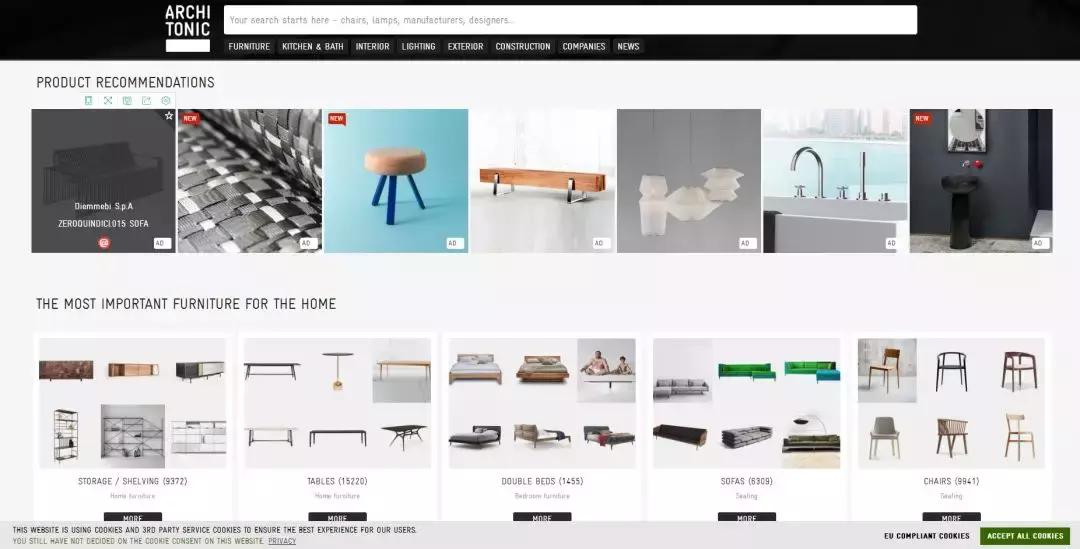Open the Kitchen & Bath menu

point(313,46)
